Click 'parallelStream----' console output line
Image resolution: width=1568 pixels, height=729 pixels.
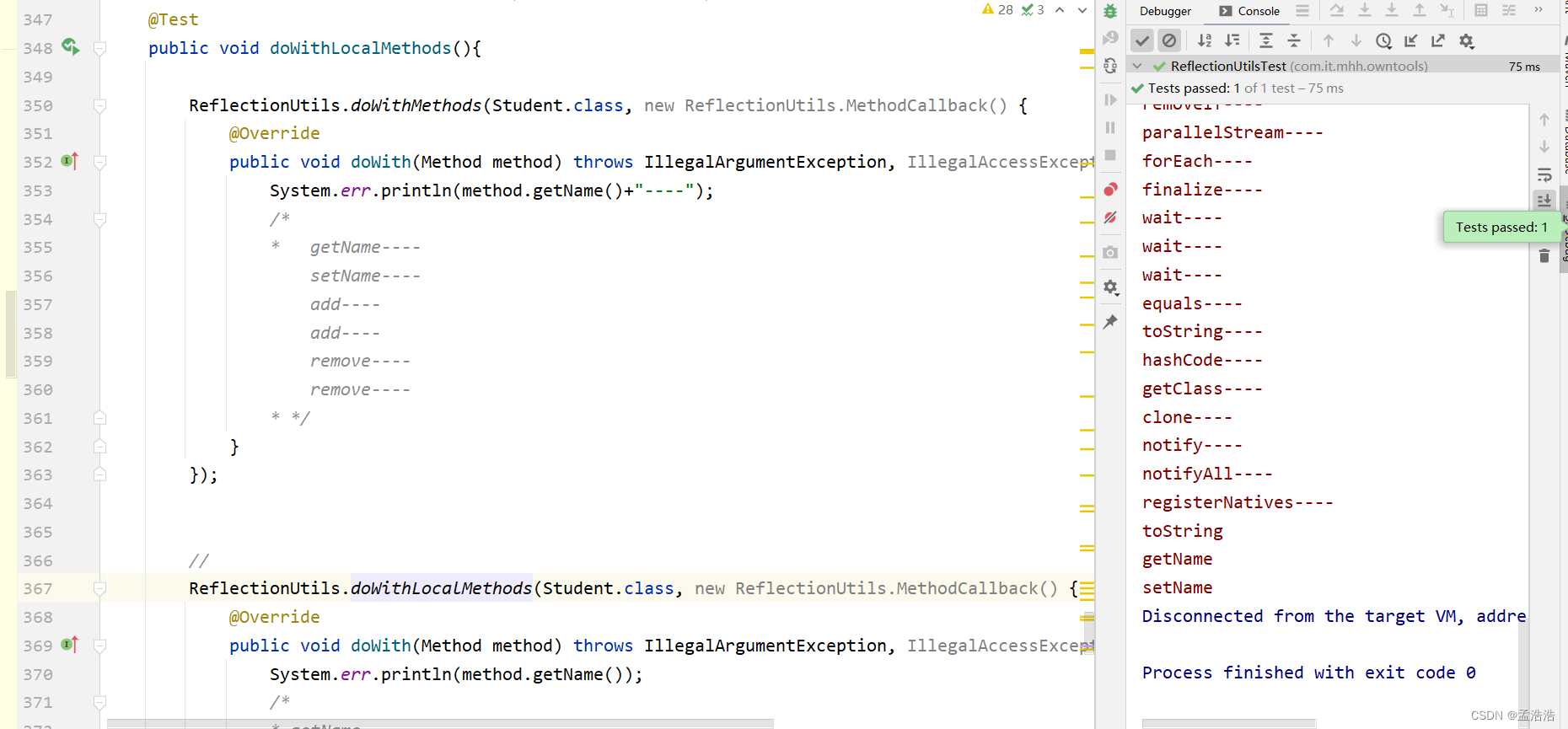pos(1232,132)
